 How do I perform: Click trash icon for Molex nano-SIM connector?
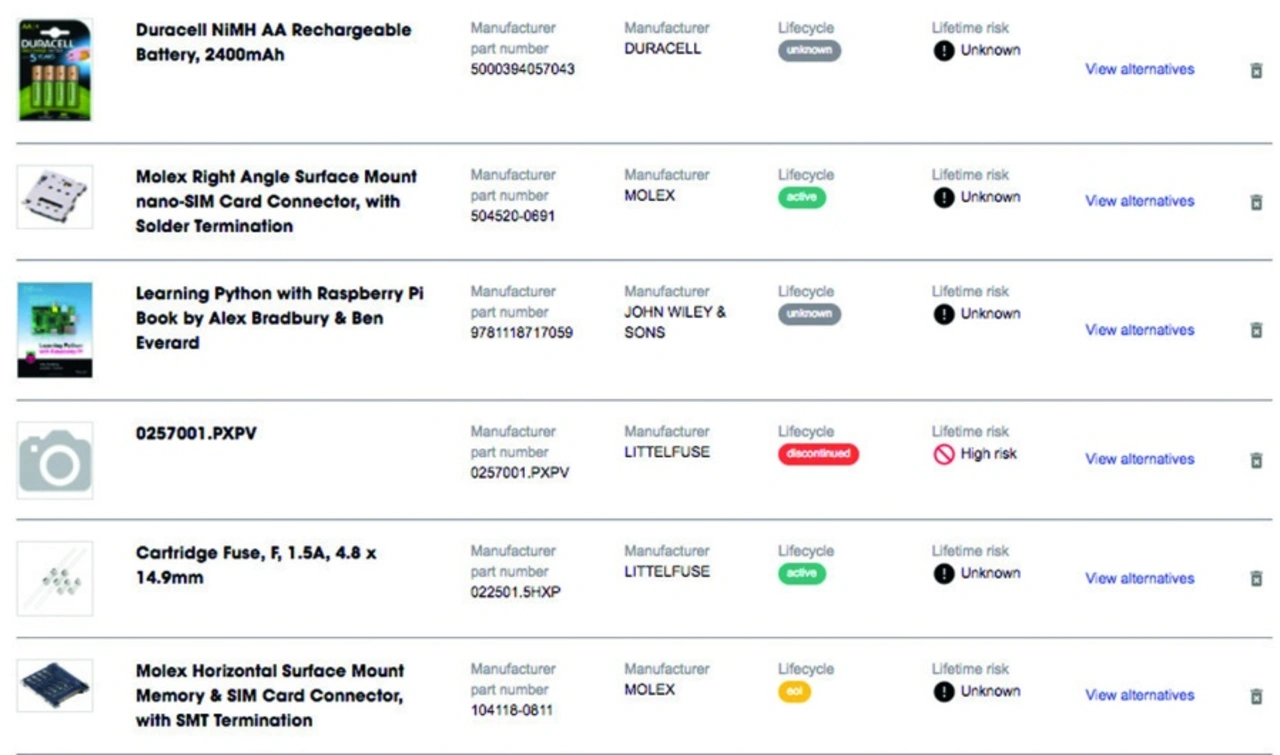pyautogui.click(x=1257, y=202)
